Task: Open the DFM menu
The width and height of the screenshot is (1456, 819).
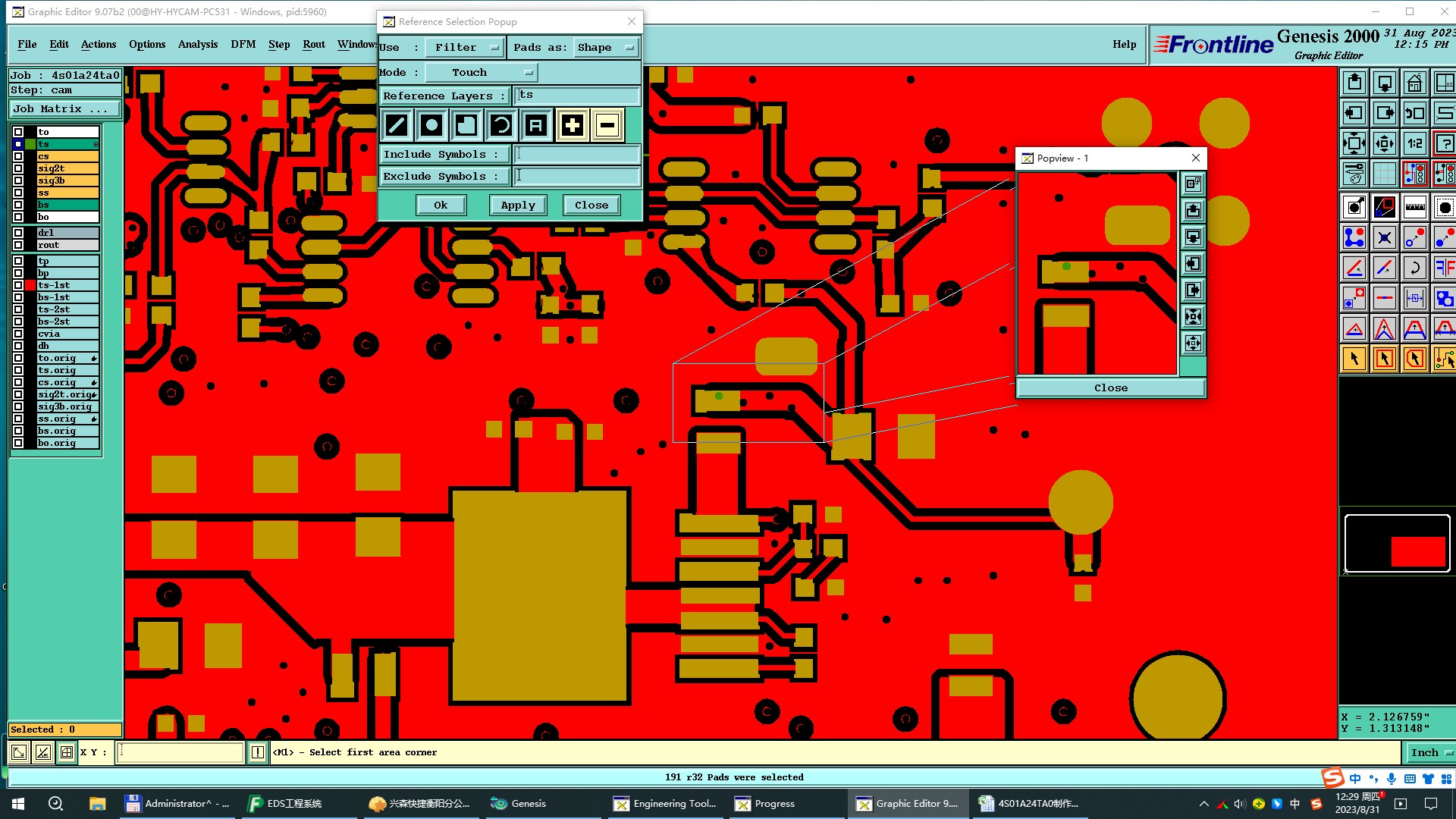Action: (243, 44)
